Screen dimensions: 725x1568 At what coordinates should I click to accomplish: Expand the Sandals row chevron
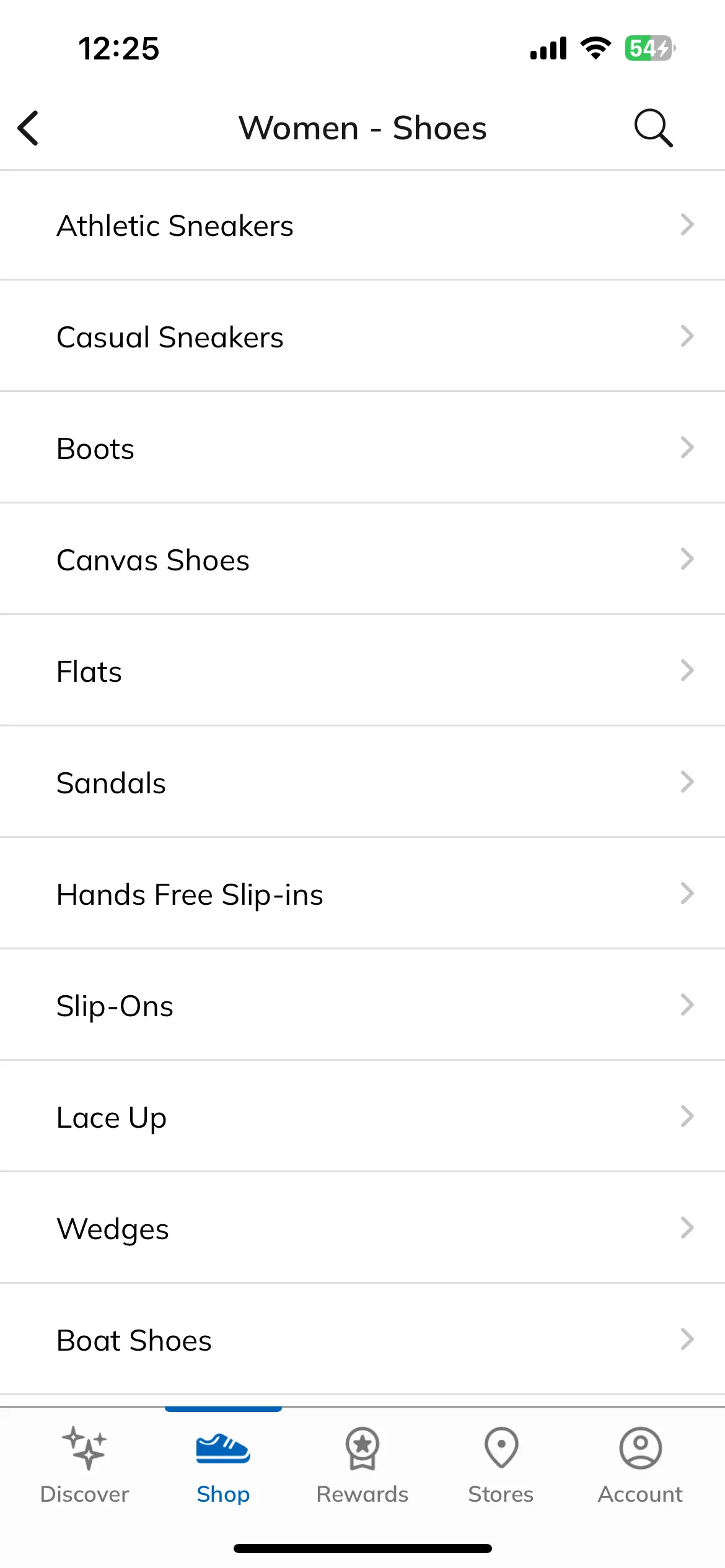(687, 782)
